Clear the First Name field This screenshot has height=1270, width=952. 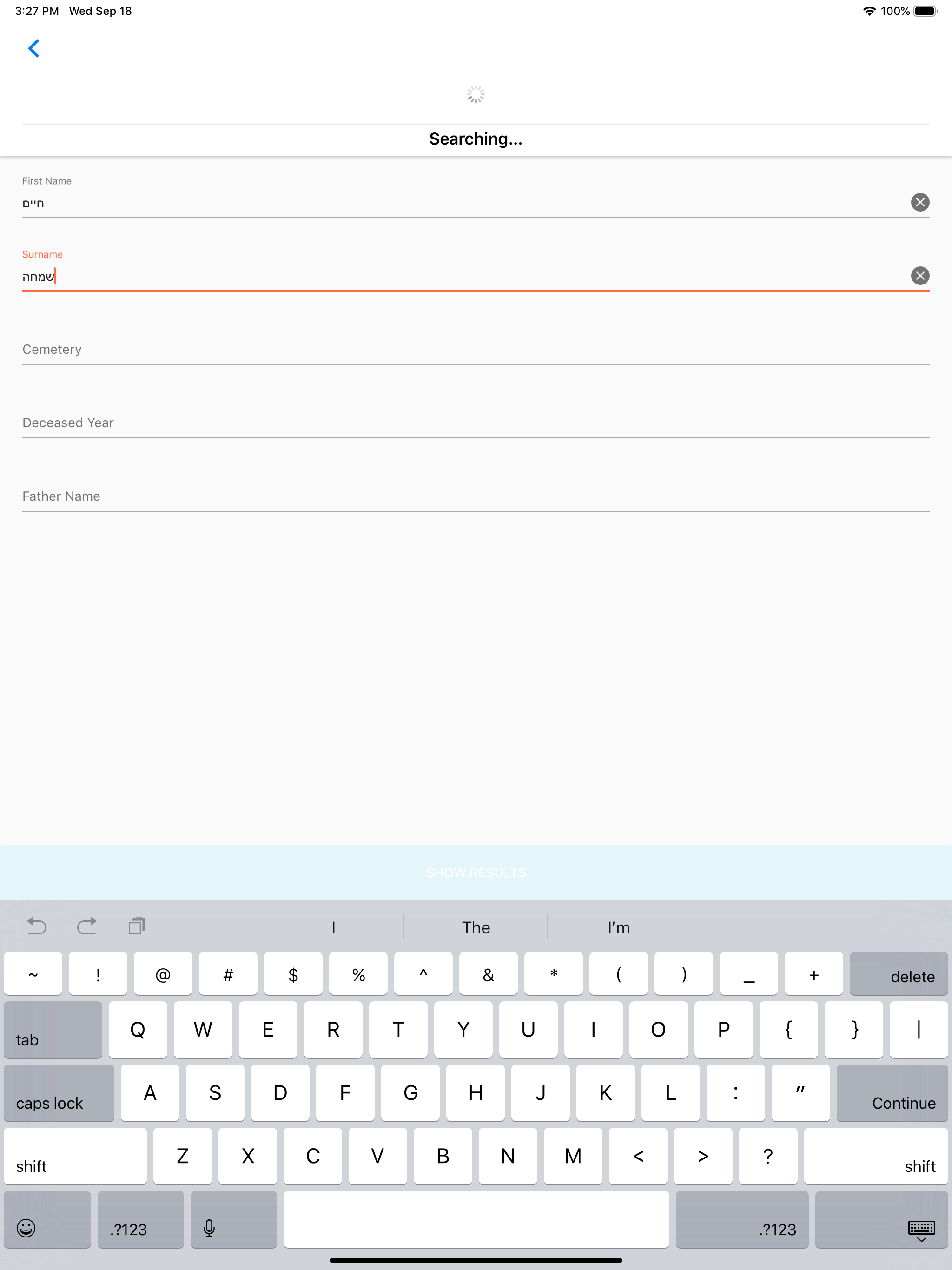(920, 202)
